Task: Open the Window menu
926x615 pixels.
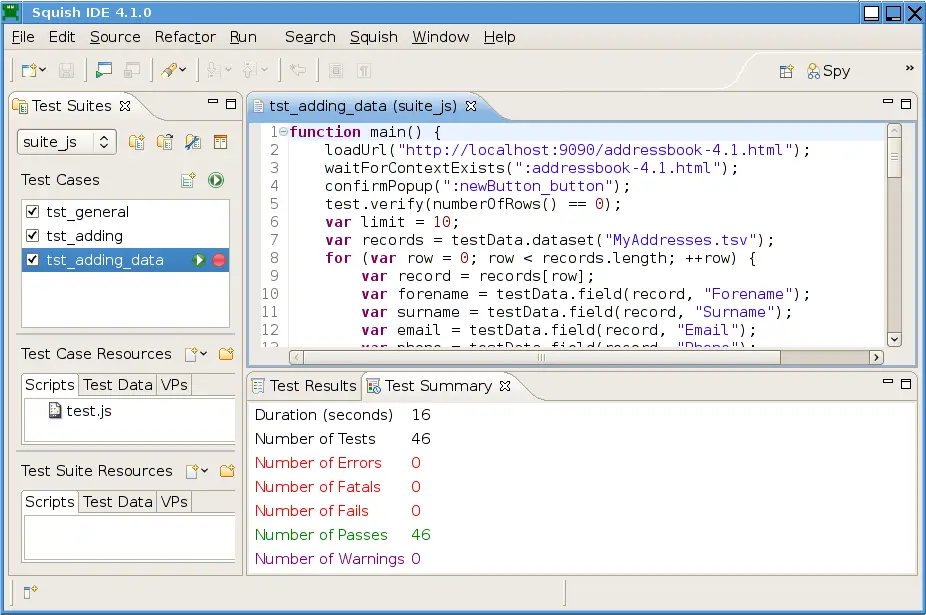Action: click(x=441, y=37)
